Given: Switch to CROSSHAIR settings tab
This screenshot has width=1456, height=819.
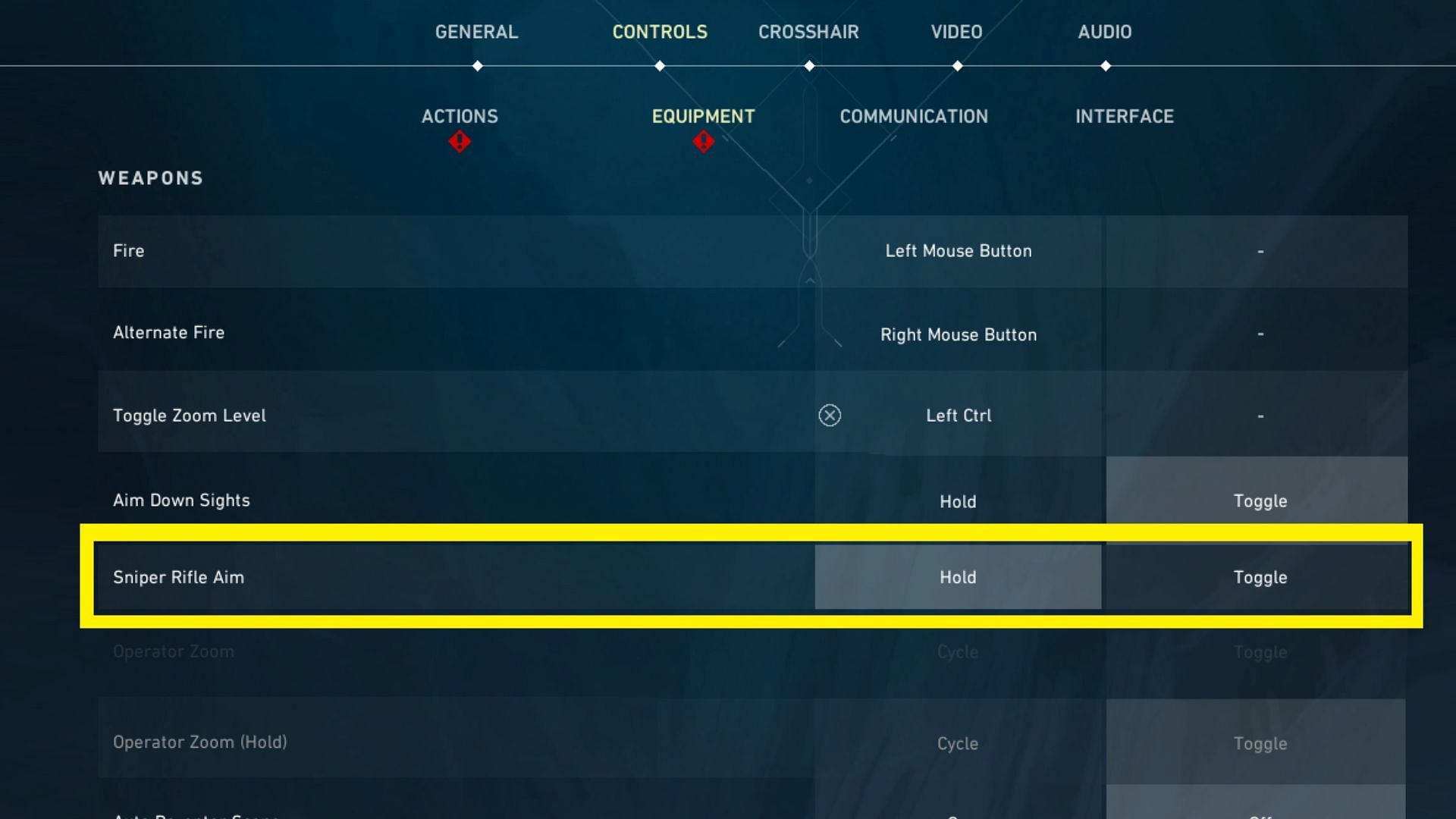Looking at the screenshot, I should point(808,31).
